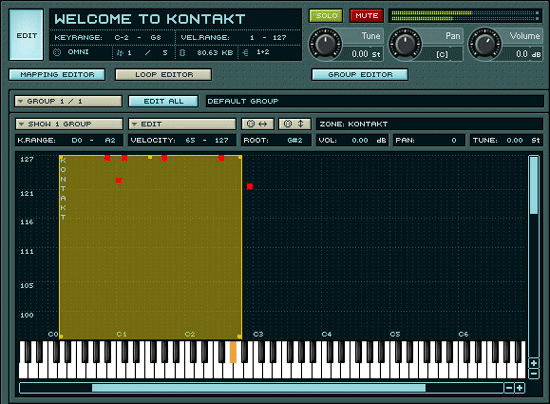The image size is (550, 404).
Task: Click the C4 label above the keyboard
Action: [x=327, y=334]
